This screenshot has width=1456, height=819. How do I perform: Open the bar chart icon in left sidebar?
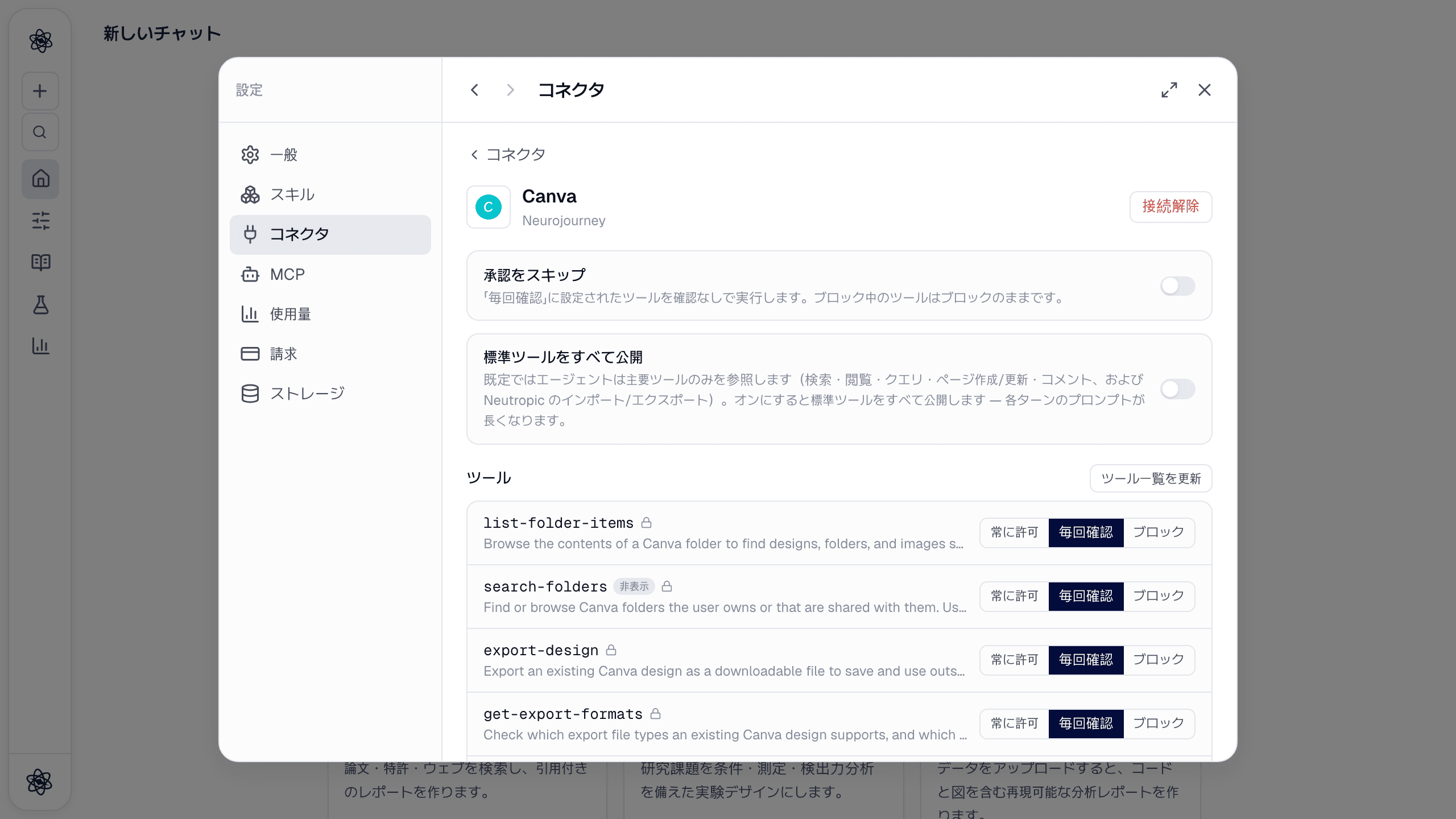(40, 346)
